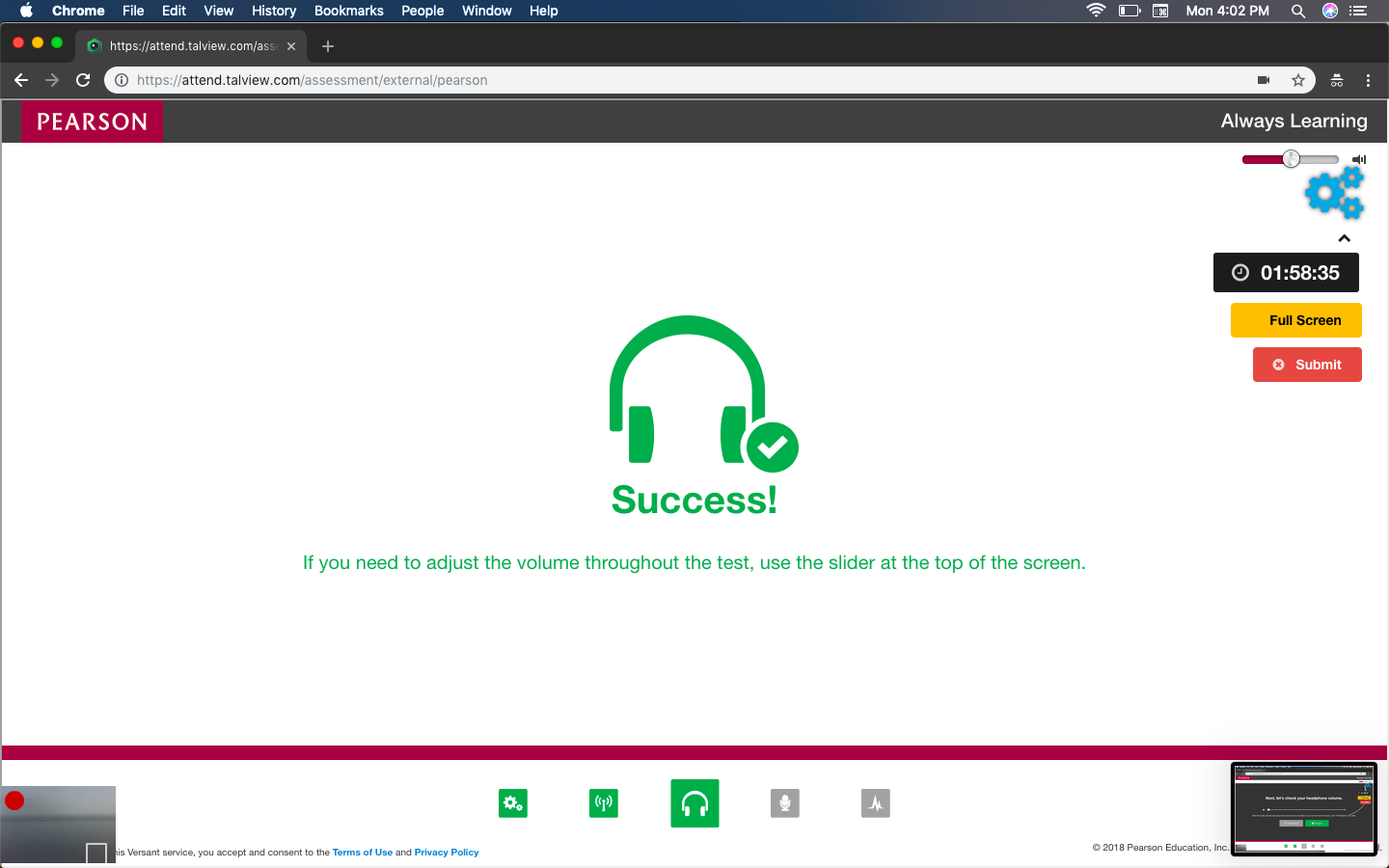This screenshot has width=1389, height=868.
Task: View site information icon
Action: tap(122, 80)
